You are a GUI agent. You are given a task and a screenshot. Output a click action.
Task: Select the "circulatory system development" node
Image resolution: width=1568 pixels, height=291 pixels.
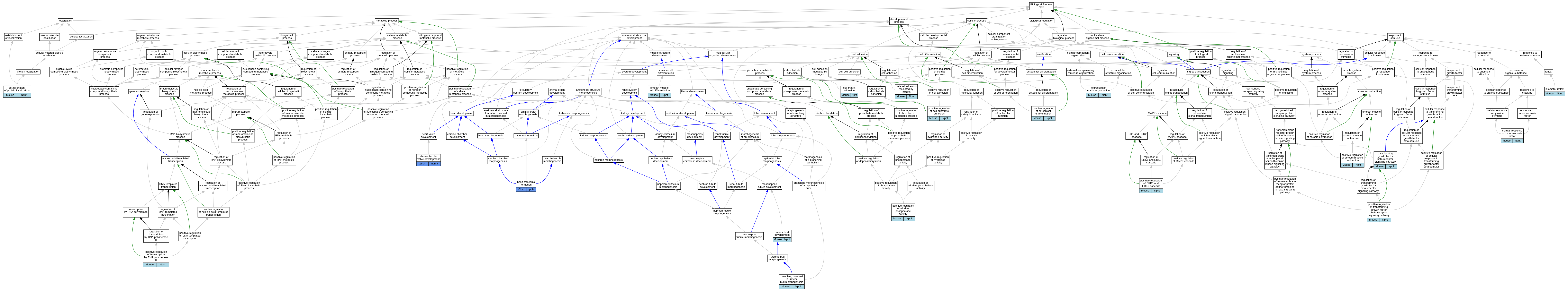(525, 92)
